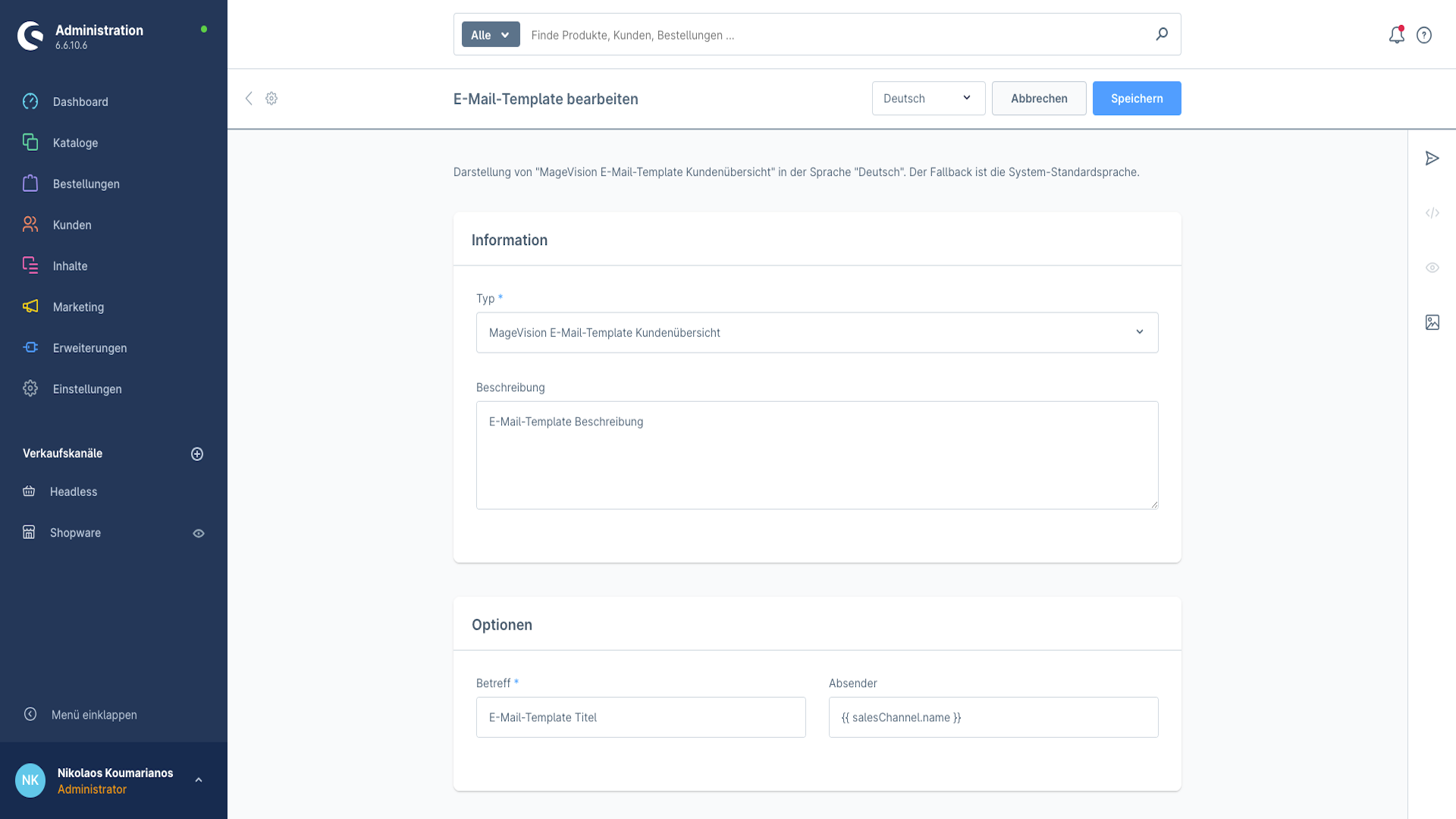Open the media image sidebar icon

(x=1432, y=322)
